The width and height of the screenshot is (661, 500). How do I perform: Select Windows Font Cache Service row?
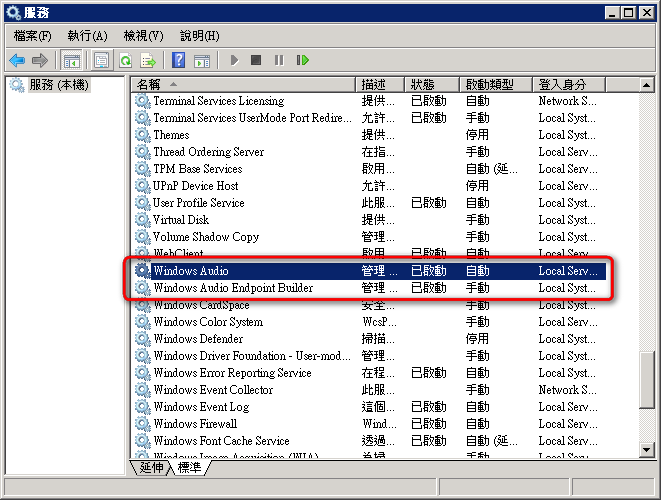(370, 441)
